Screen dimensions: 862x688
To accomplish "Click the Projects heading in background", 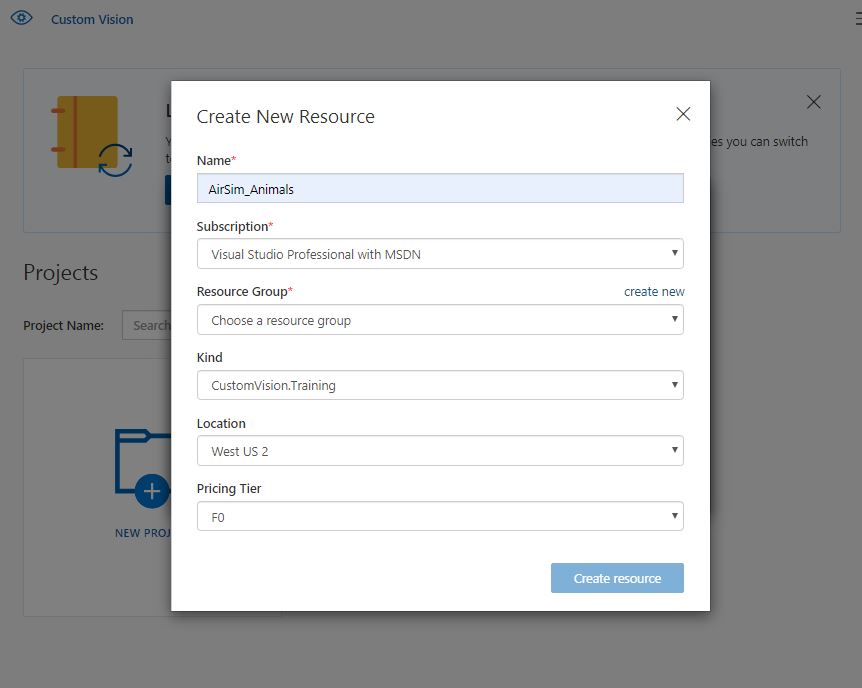I will click(60, 273).
